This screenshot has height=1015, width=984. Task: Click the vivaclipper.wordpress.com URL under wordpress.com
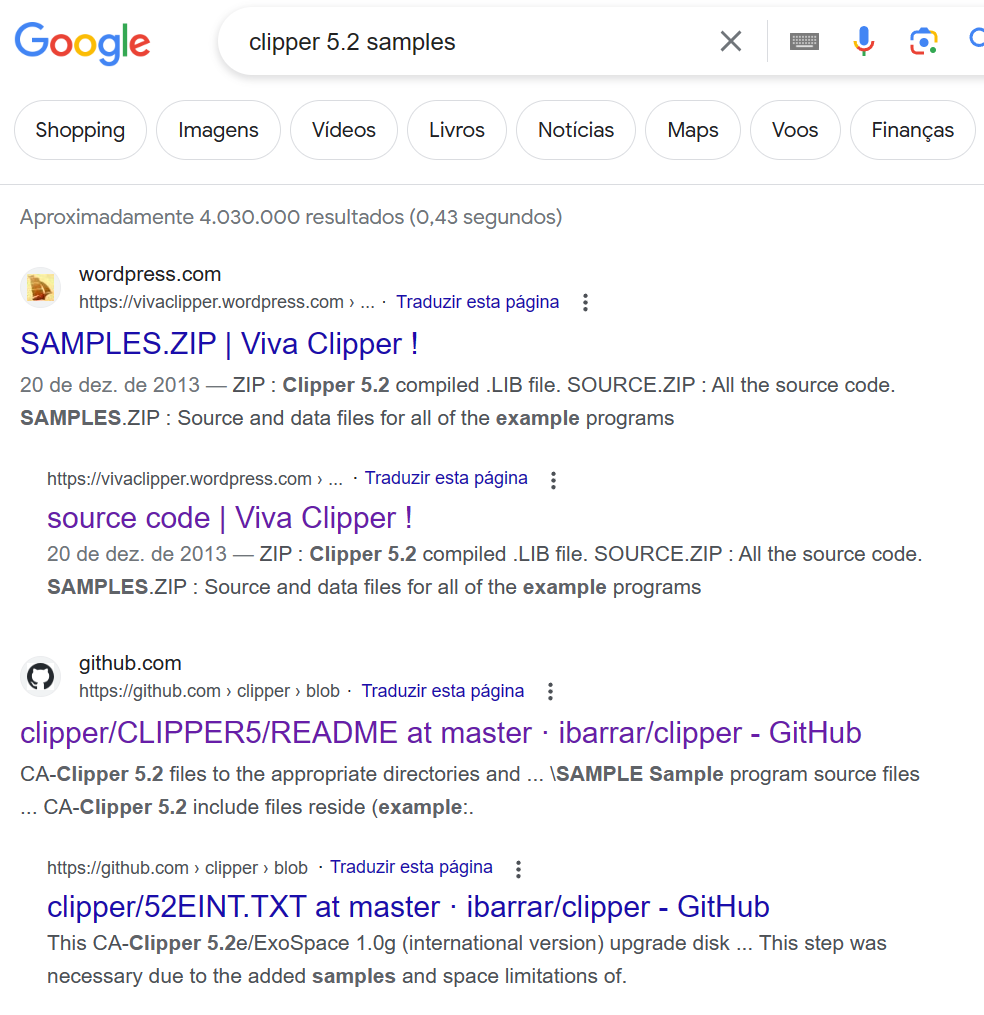pyautogui.click(x=227, y=302)
